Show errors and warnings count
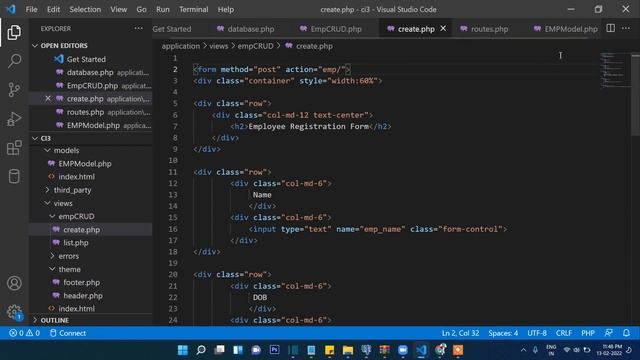Image resolution: width=640 pixels, height=360 pixels. point(24,333)
